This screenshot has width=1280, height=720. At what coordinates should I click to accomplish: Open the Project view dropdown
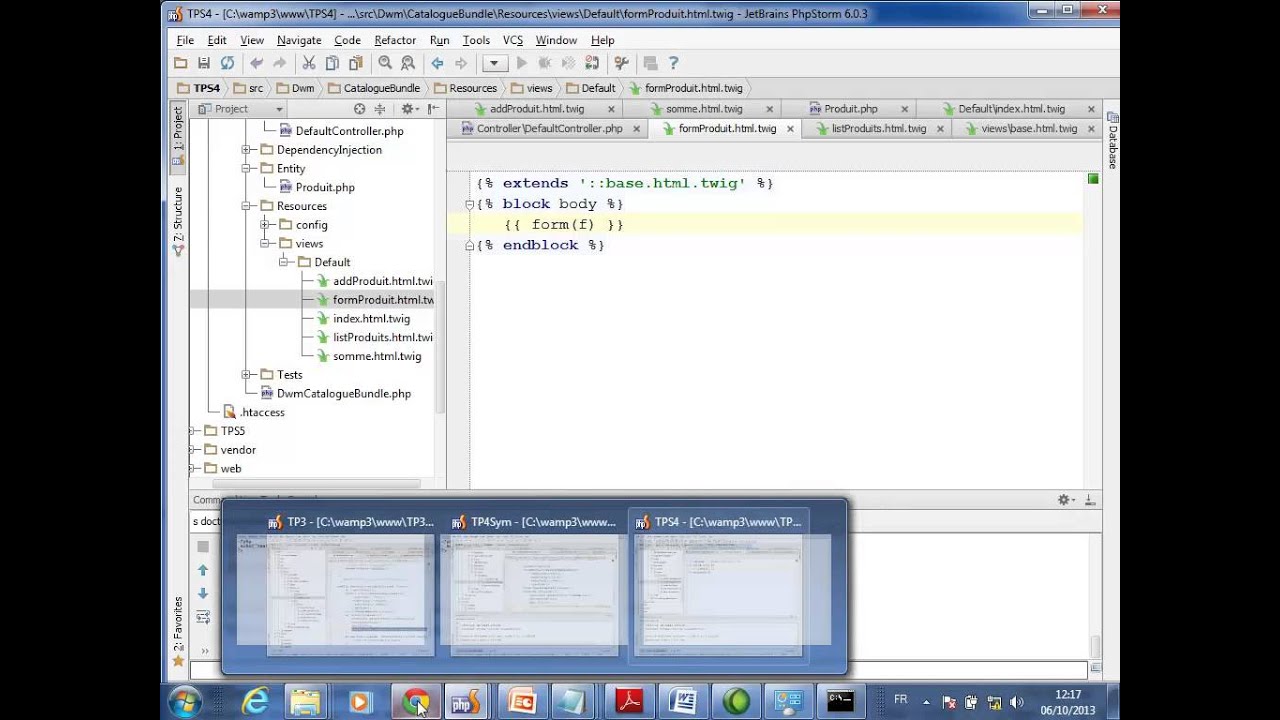tap(279, 109)
